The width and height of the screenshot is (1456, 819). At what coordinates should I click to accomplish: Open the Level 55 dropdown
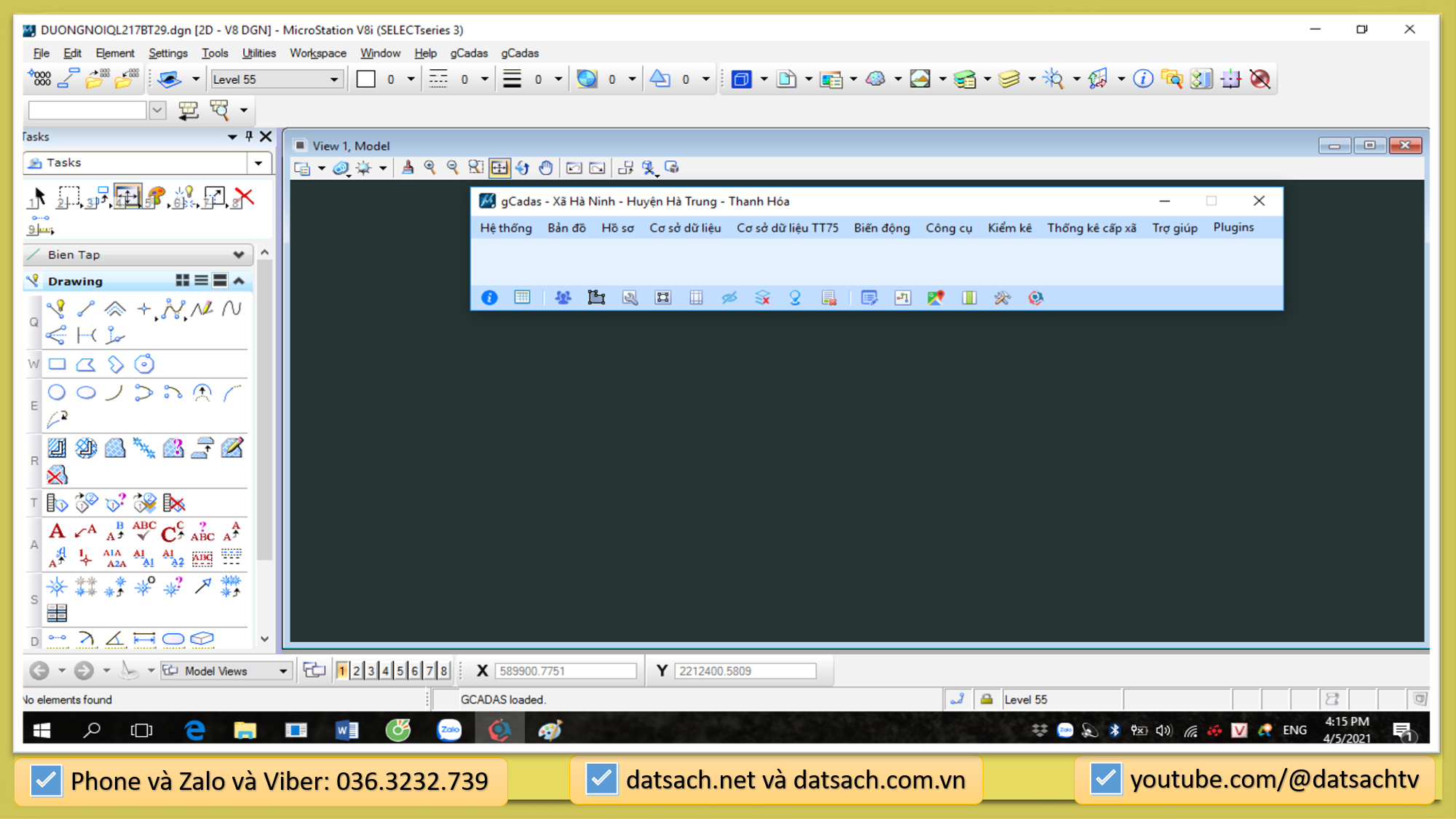333,79
